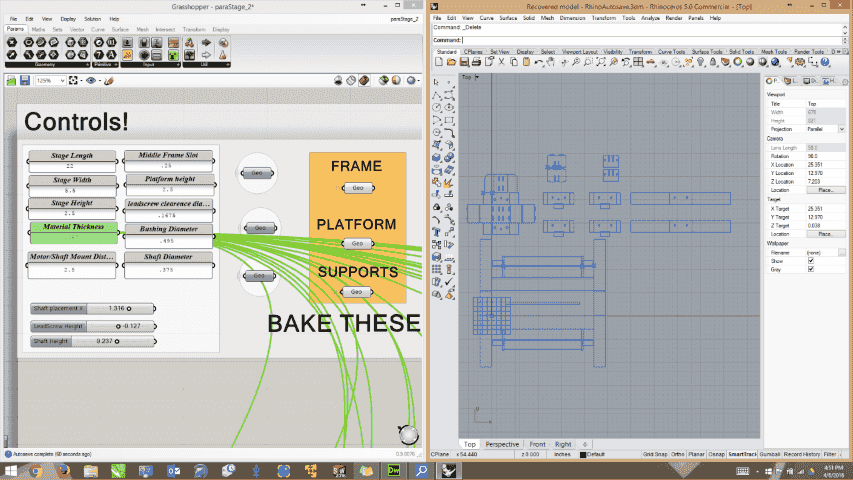Save the Rhino model via Save icon
This screenshot has height=480, width=853.
point(464,62)
